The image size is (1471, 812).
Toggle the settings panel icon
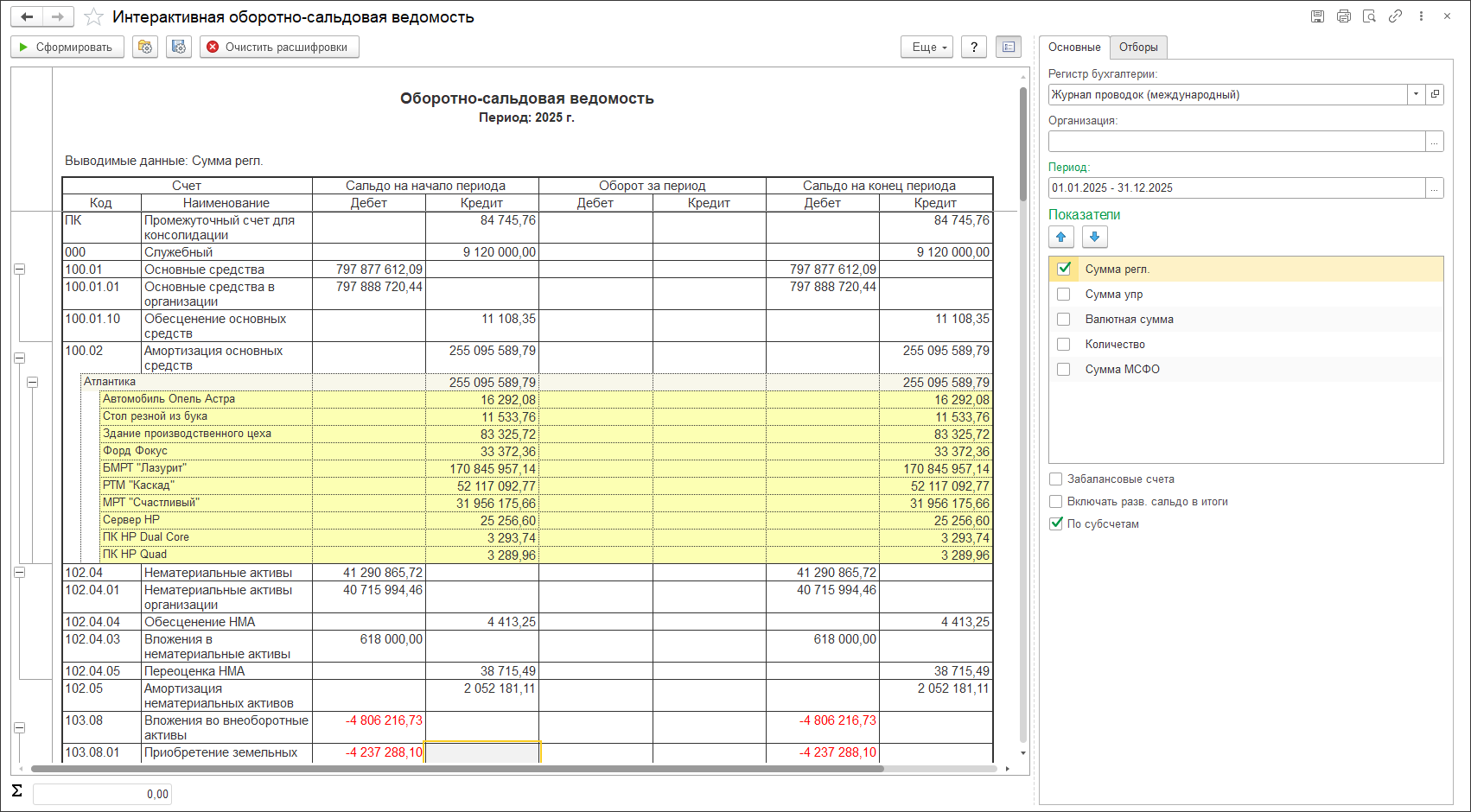(1008, 48)
